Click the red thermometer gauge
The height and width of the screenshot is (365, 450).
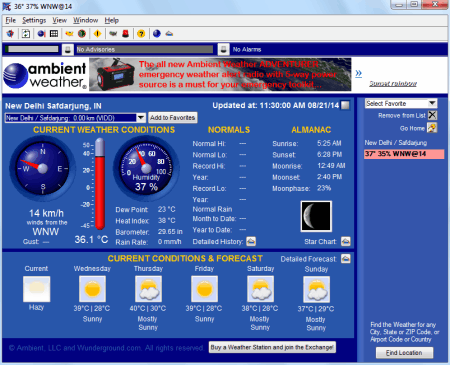[x=100, y=184]
